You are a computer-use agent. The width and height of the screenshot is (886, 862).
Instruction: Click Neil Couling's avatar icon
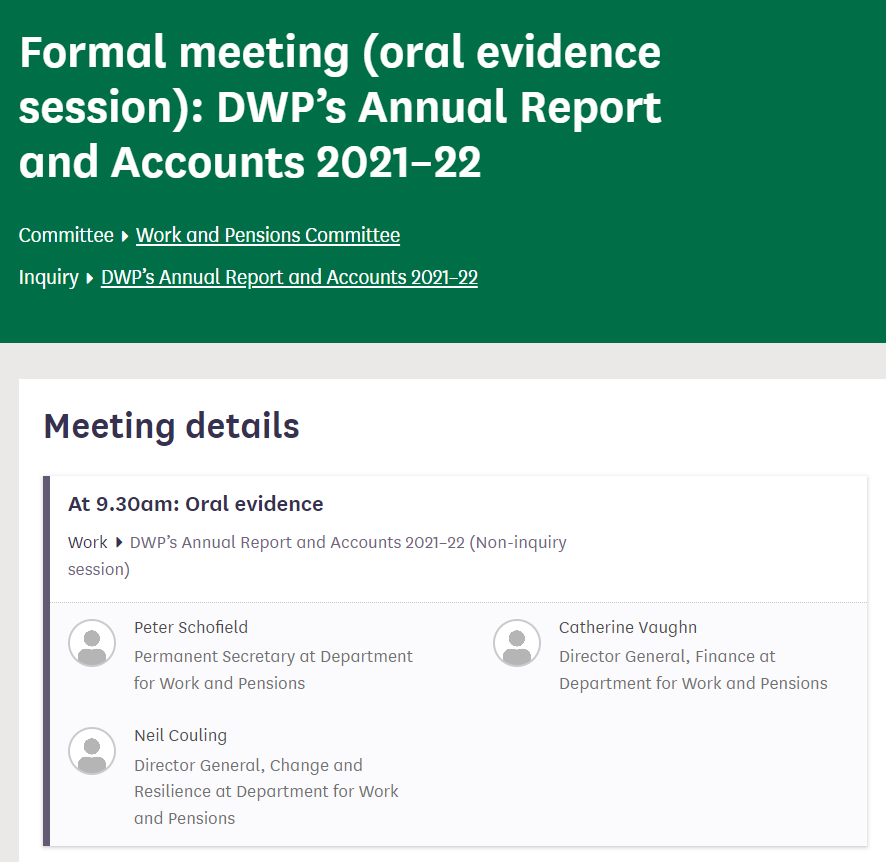[x=92, y=751]
